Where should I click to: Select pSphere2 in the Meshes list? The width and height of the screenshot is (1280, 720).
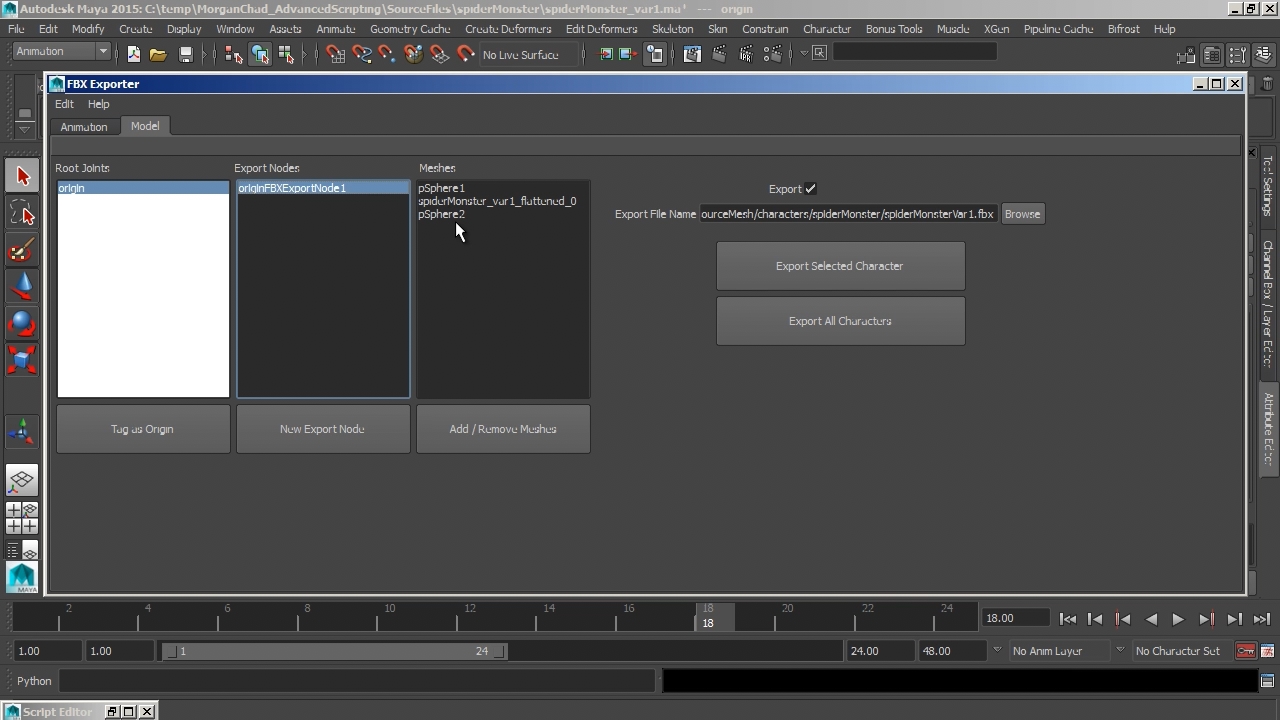point(441,214)
